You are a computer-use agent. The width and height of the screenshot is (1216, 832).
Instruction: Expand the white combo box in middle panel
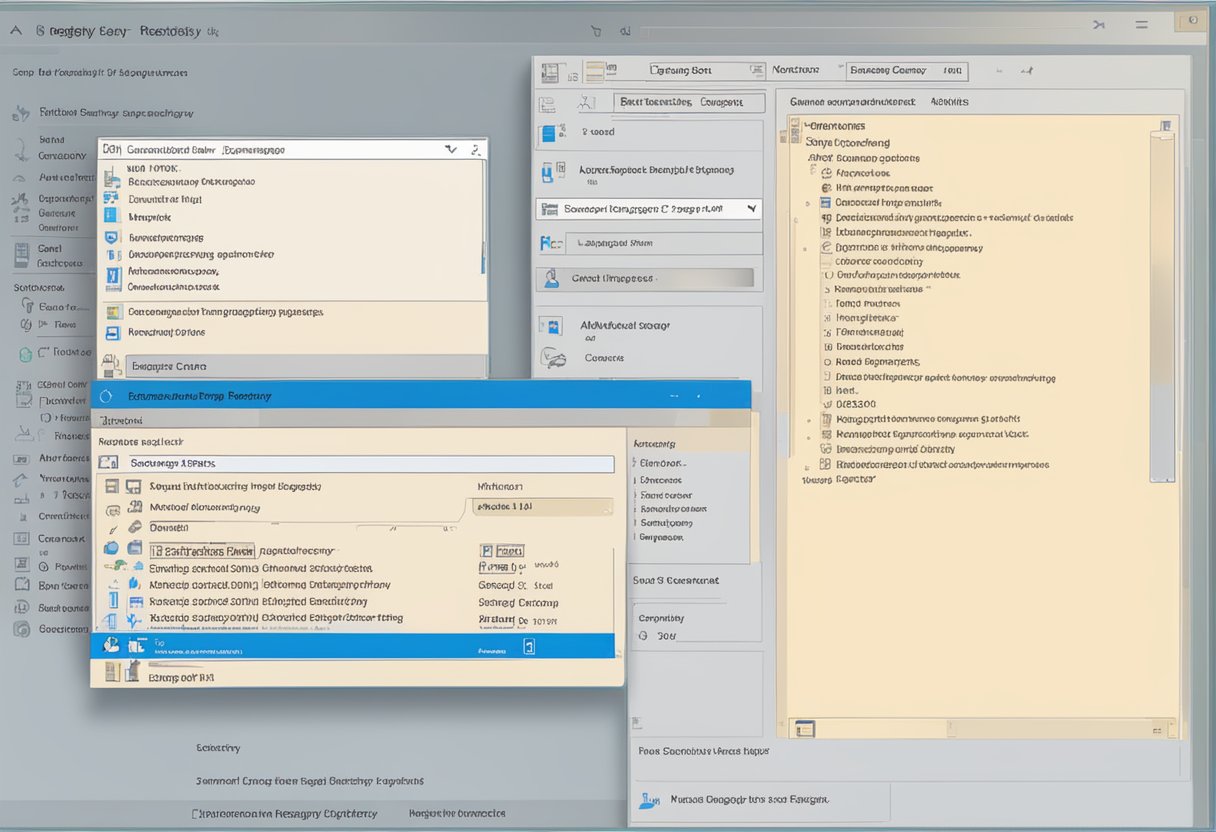[x=750, y=209]
